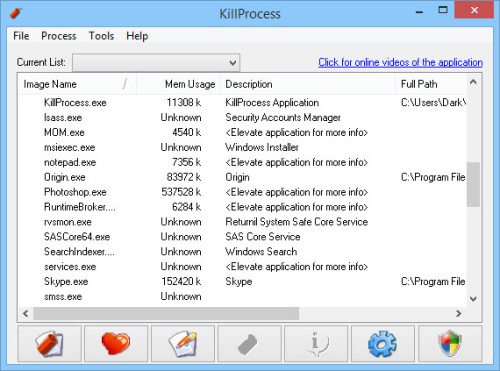Click the 152420 k memory value
The height and width of the screenshot is (371, 500).
(181, 282)
